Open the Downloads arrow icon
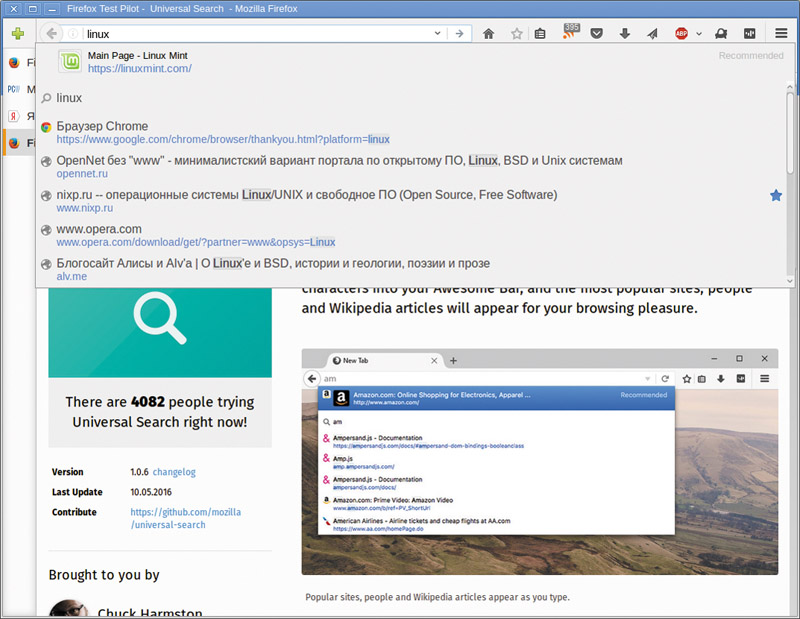 624,34
